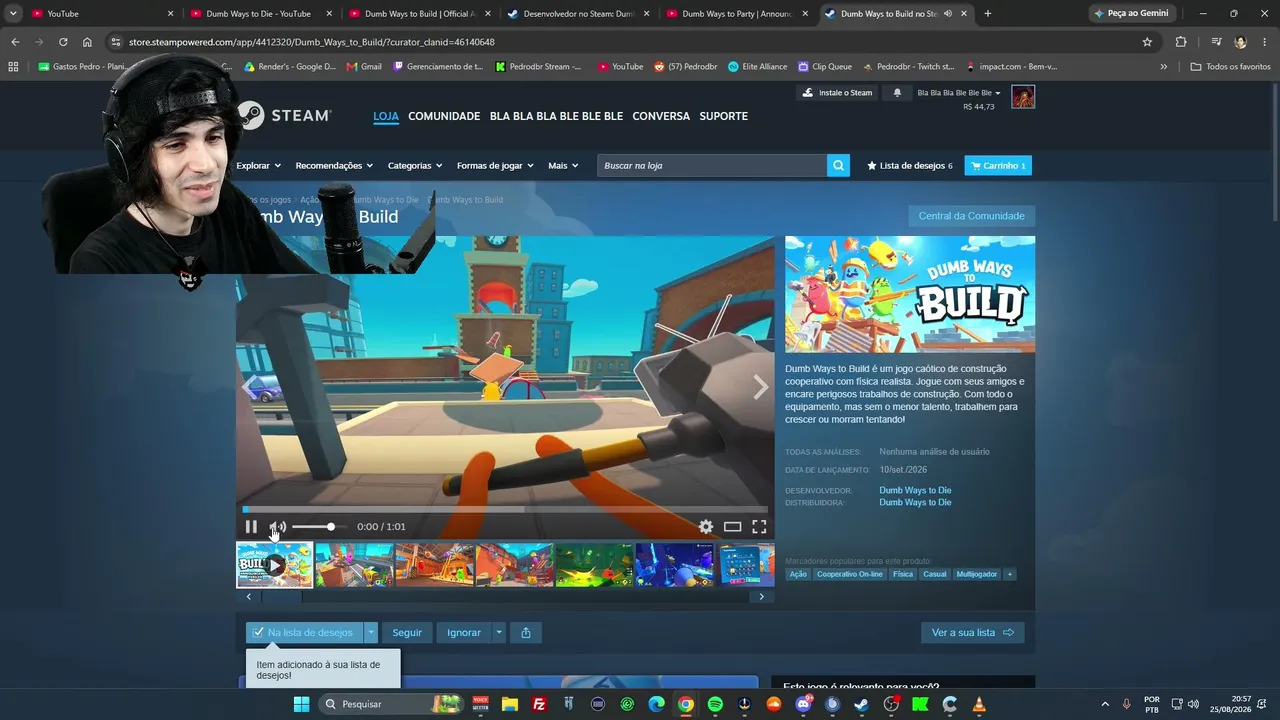Viewport: 1280px width, 720px height.
Task: Open SoundCloud from the taskbar
Action: pos(773,704)
